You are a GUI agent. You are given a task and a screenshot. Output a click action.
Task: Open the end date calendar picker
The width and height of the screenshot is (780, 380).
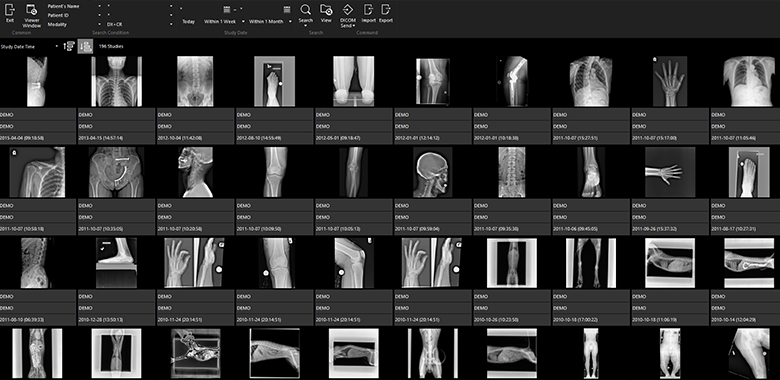pos(287,9)
